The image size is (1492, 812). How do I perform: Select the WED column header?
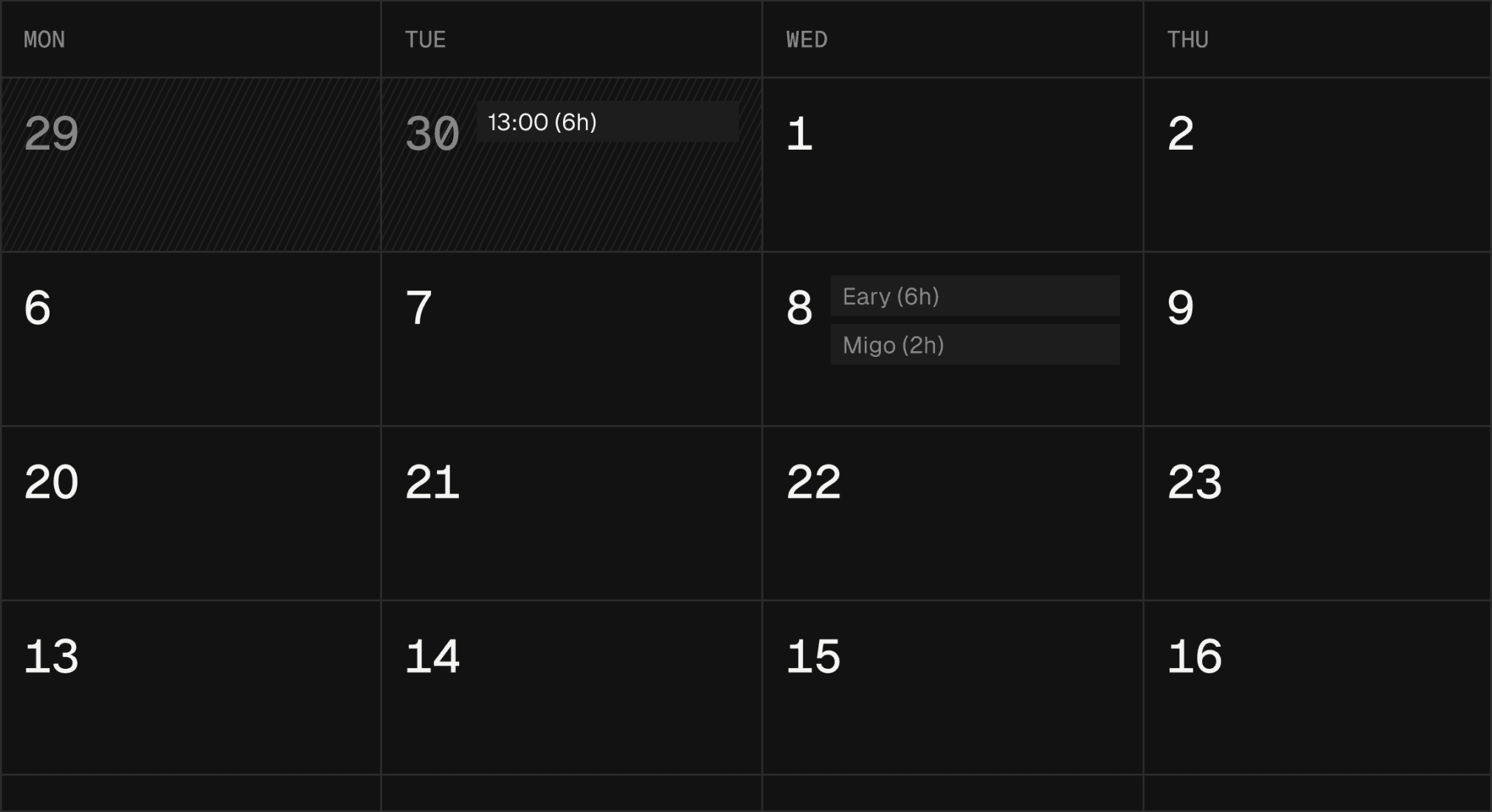[807, 39]
